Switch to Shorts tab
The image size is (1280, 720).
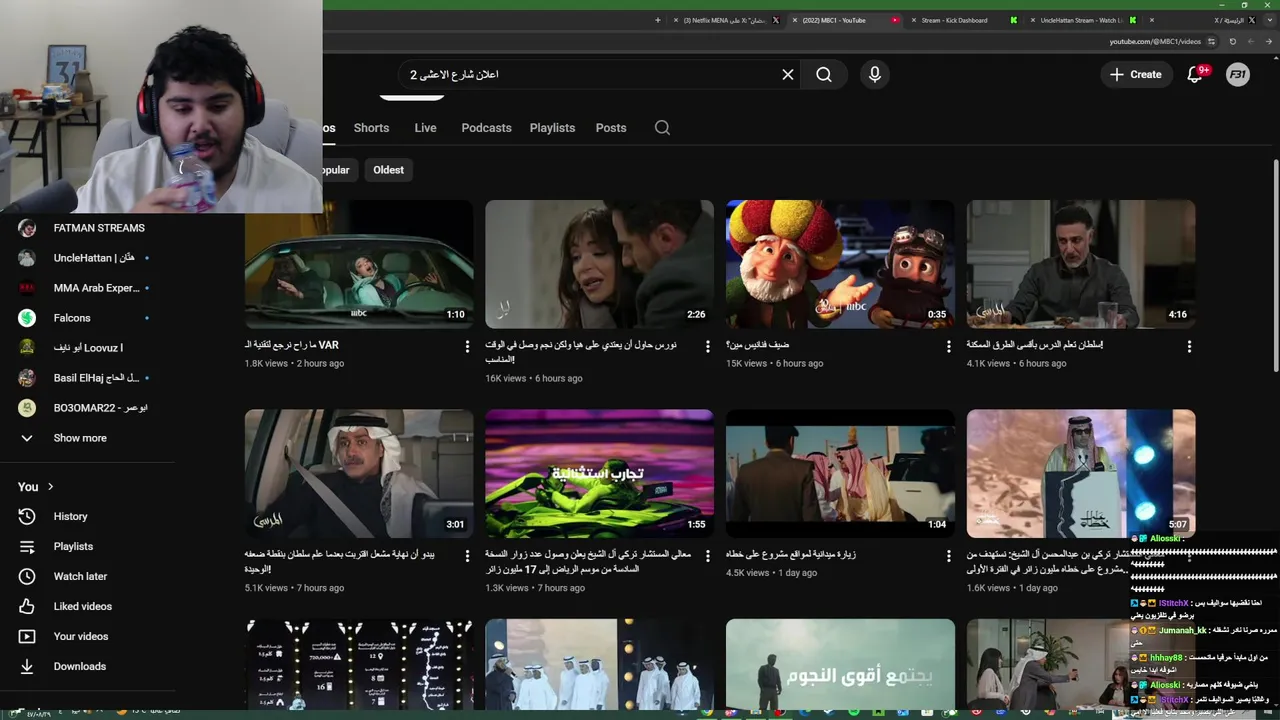tap(371, 128)
